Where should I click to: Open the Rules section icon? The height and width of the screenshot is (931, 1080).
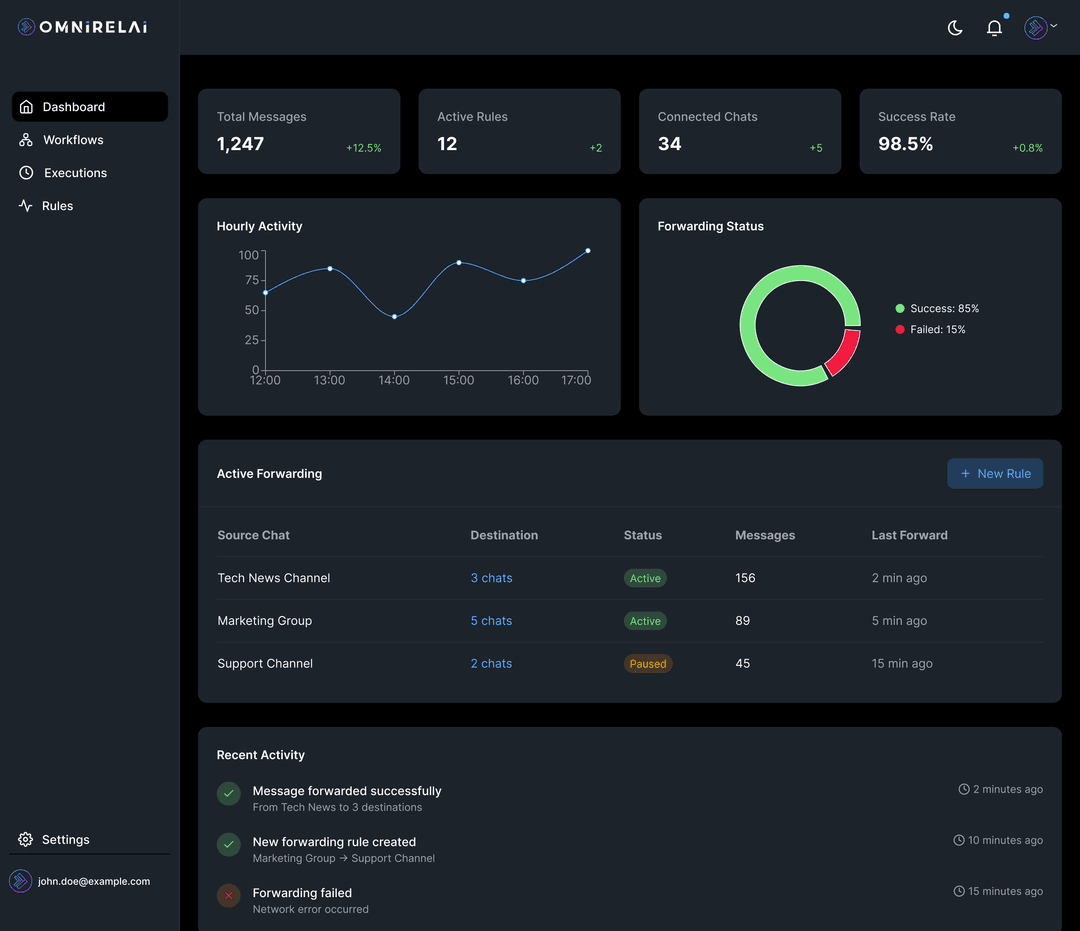(x=23, y=205)
